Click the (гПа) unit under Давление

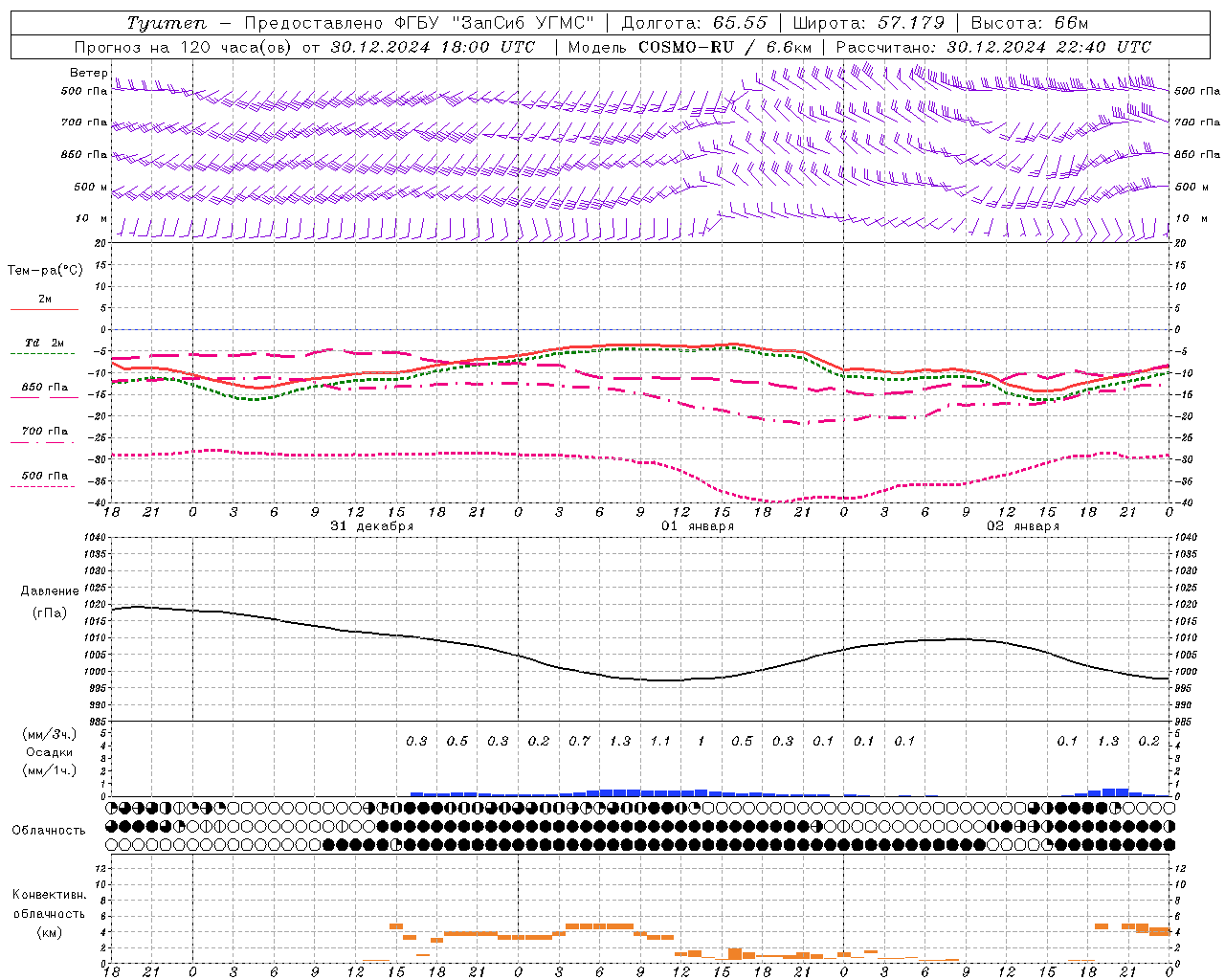pos(50,612)
